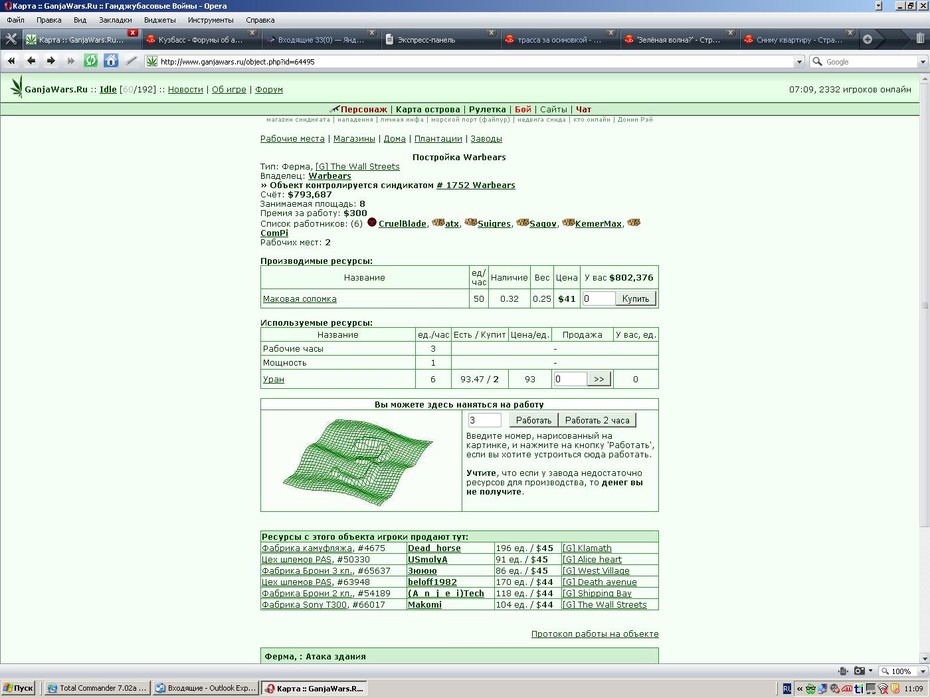
Task: Open the Правка menu
Action: point(49,20)
